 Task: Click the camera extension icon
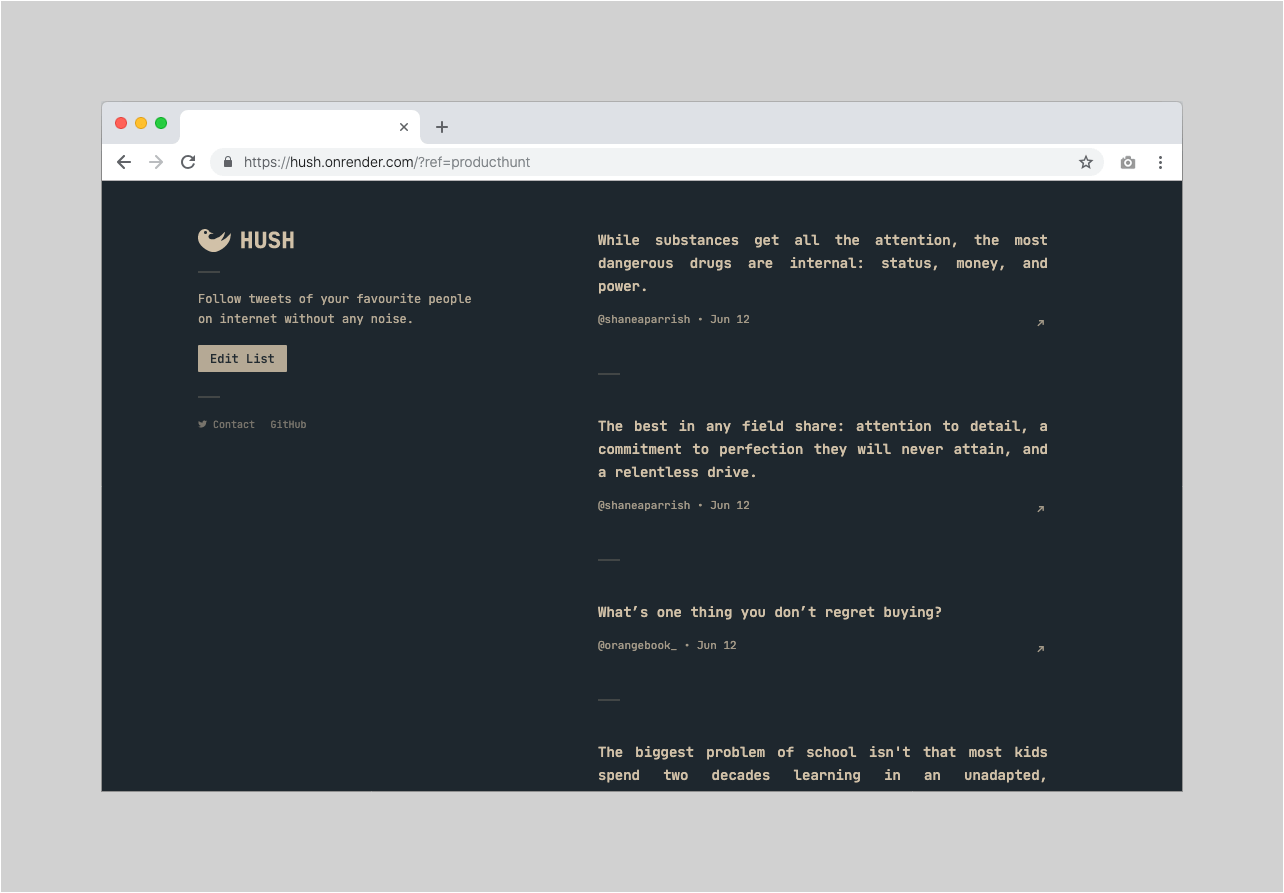[x=1128, y=162]
